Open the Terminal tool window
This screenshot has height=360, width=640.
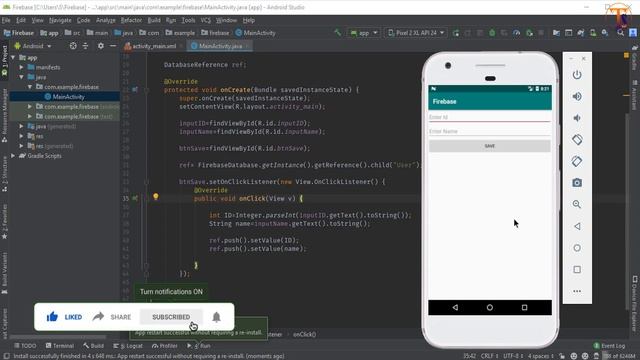(60, 346)
